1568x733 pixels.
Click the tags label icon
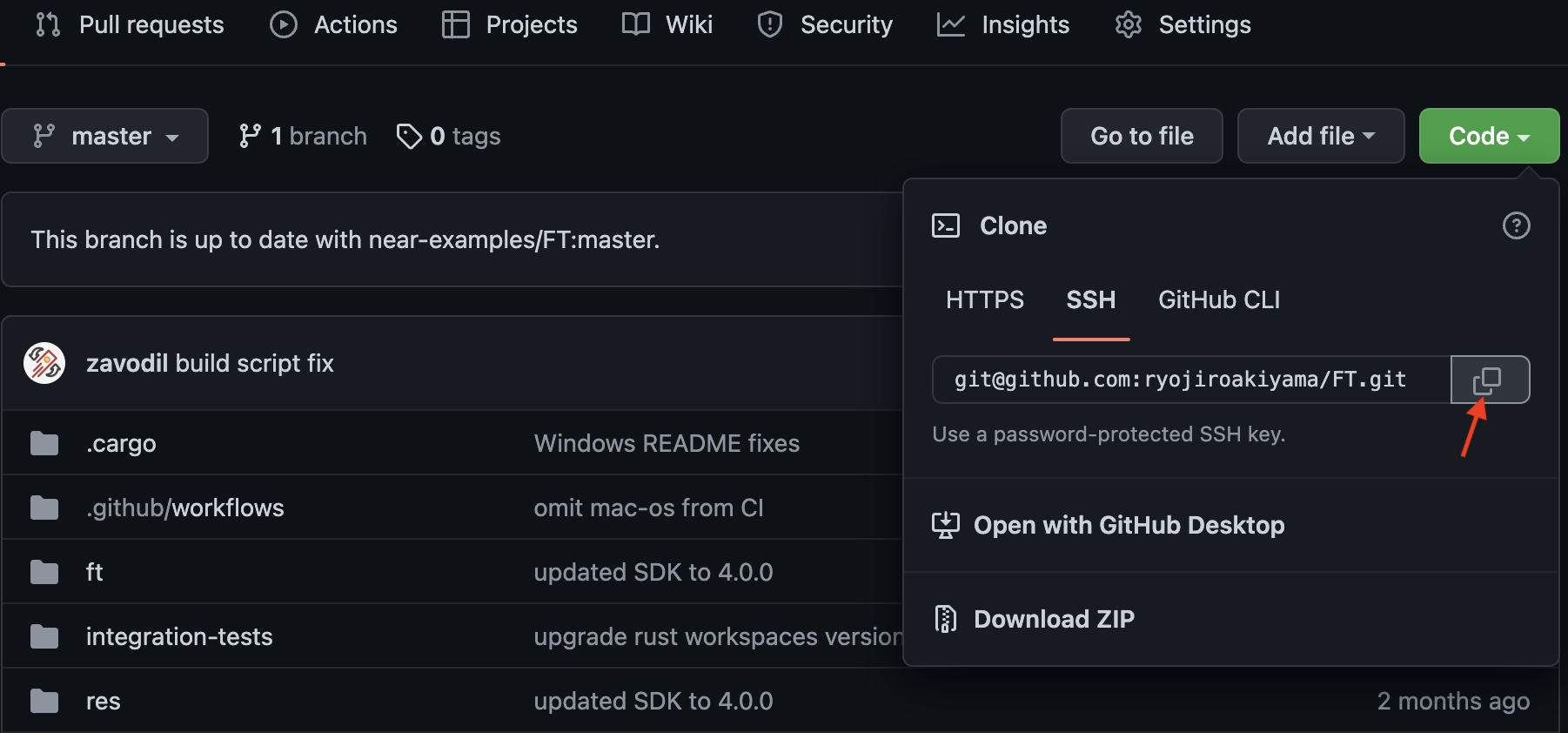[409, 137]
